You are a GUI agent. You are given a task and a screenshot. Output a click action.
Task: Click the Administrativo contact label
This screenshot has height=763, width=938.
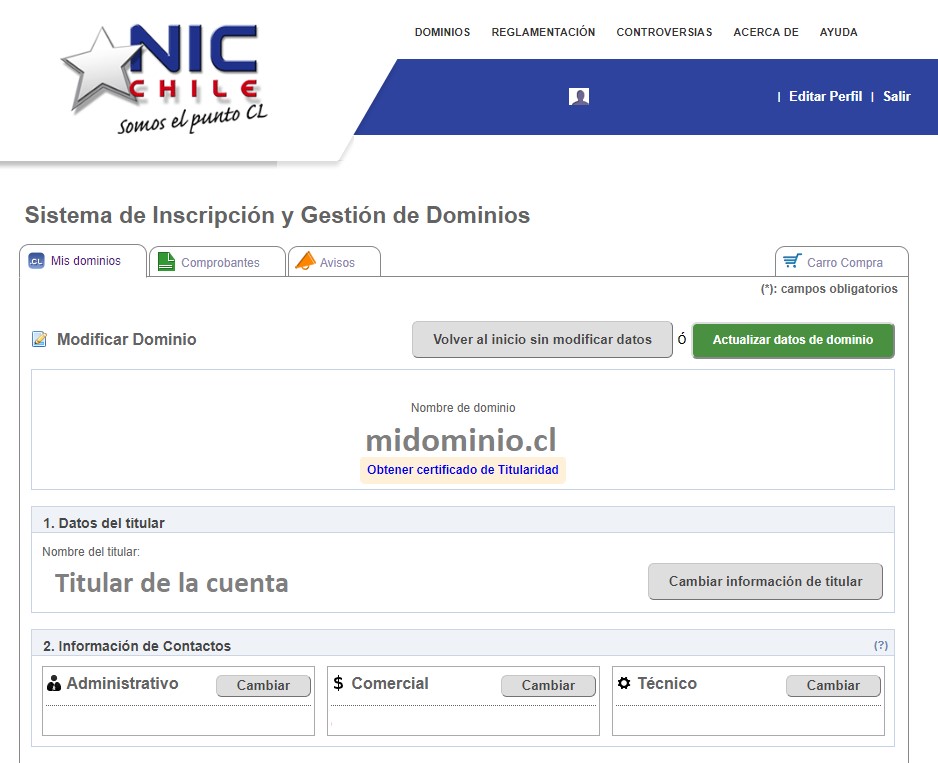122,683
